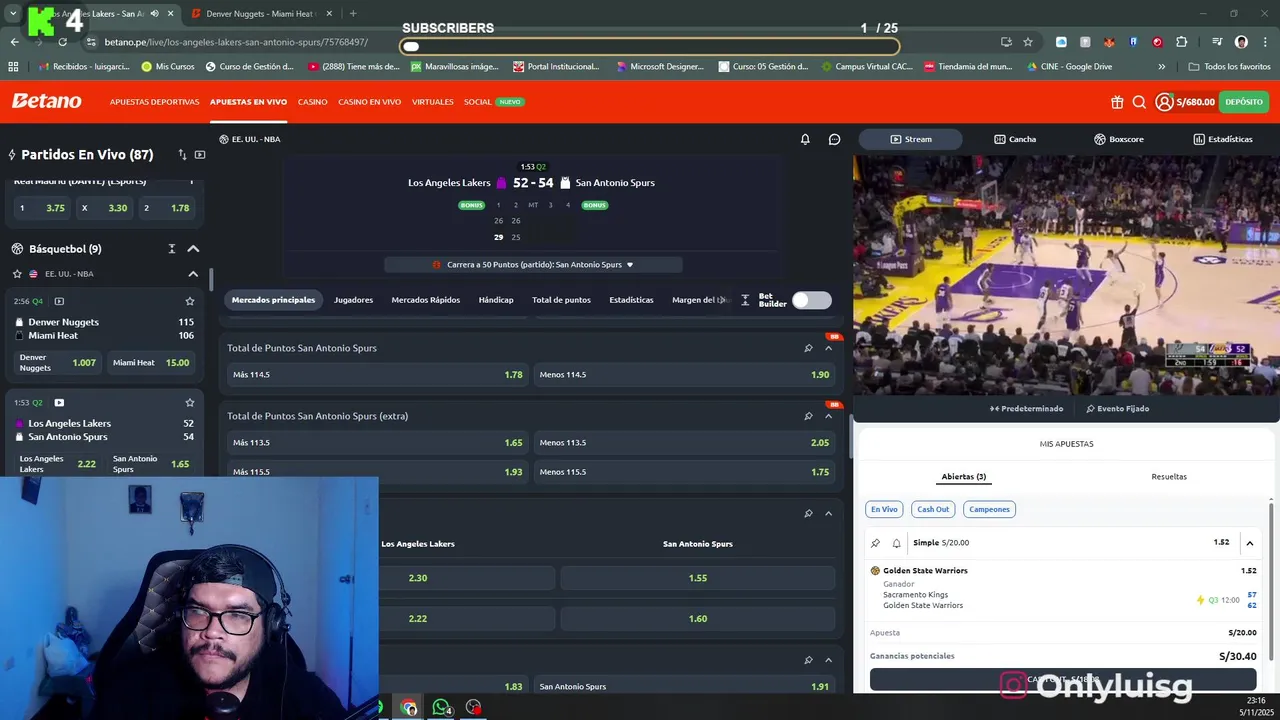Screen dimensions: 1280x720
Task: Click the sort arrows next to Partidos En Vivo
Action: (182, 155)
